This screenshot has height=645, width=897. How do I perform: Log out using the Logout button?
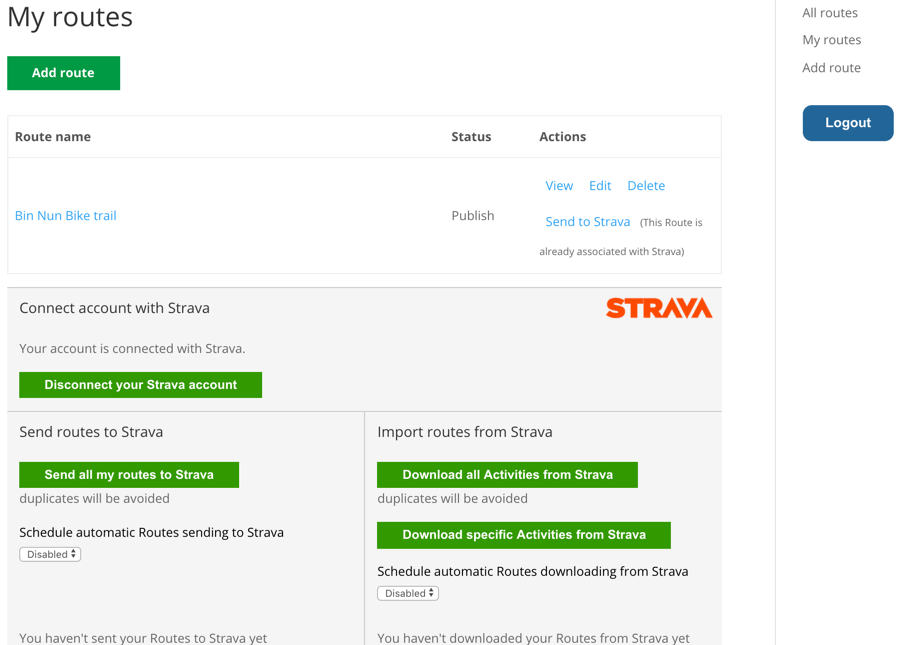point(847,123)
